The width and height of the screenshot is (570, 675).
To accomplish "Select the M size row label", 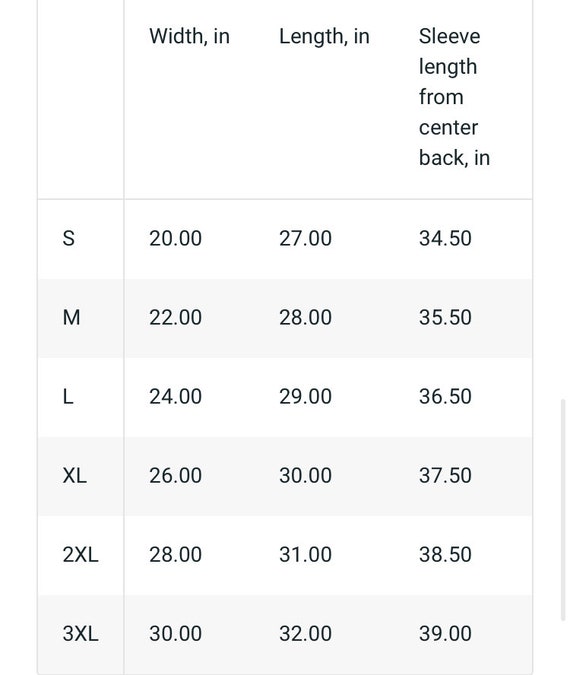I will pos(71,318).
